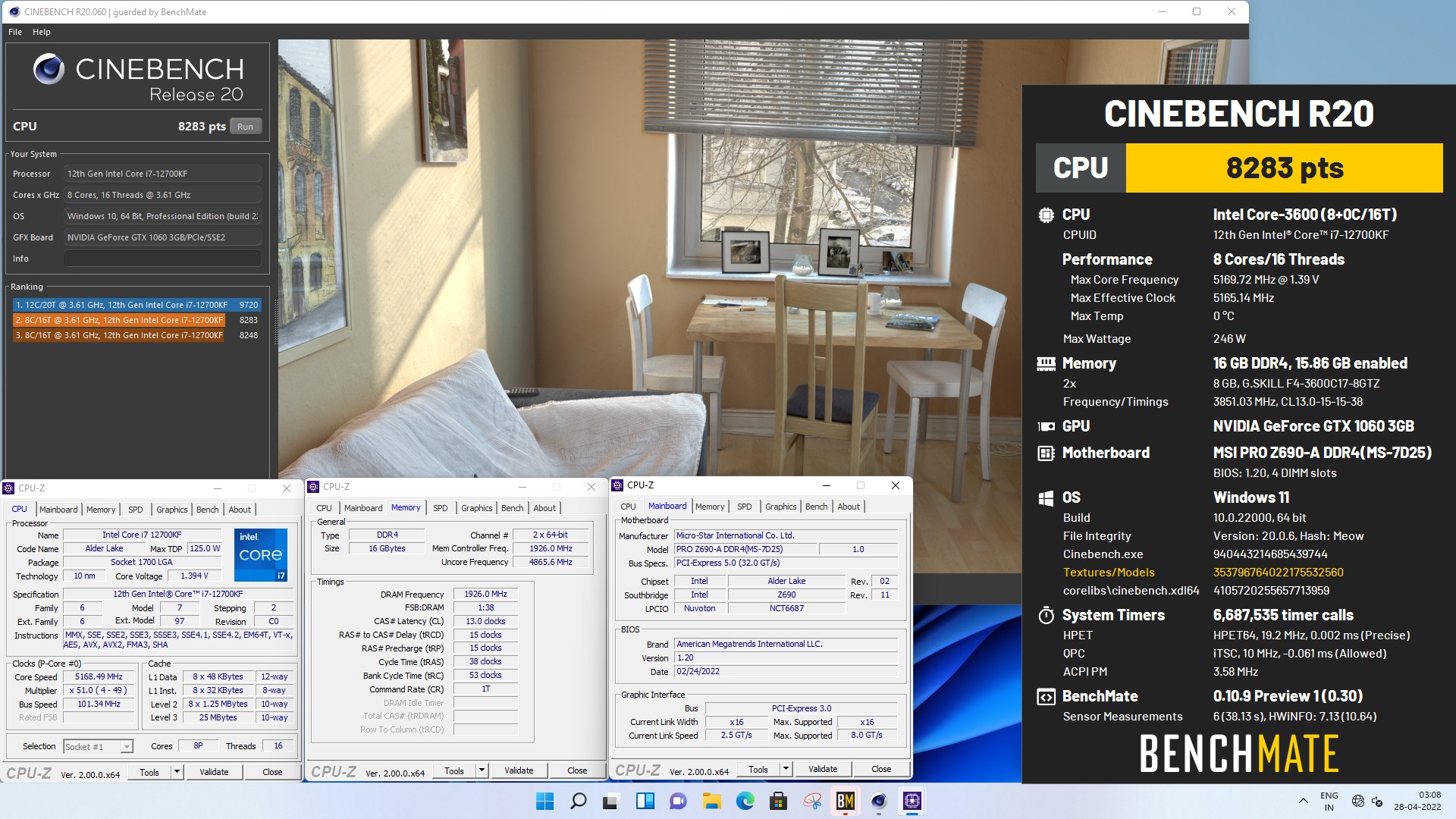This screenshot has width=1456, height=819.
Task: Select ranking entry 2 with 8283 score
Action: click(x=136, y=320)
